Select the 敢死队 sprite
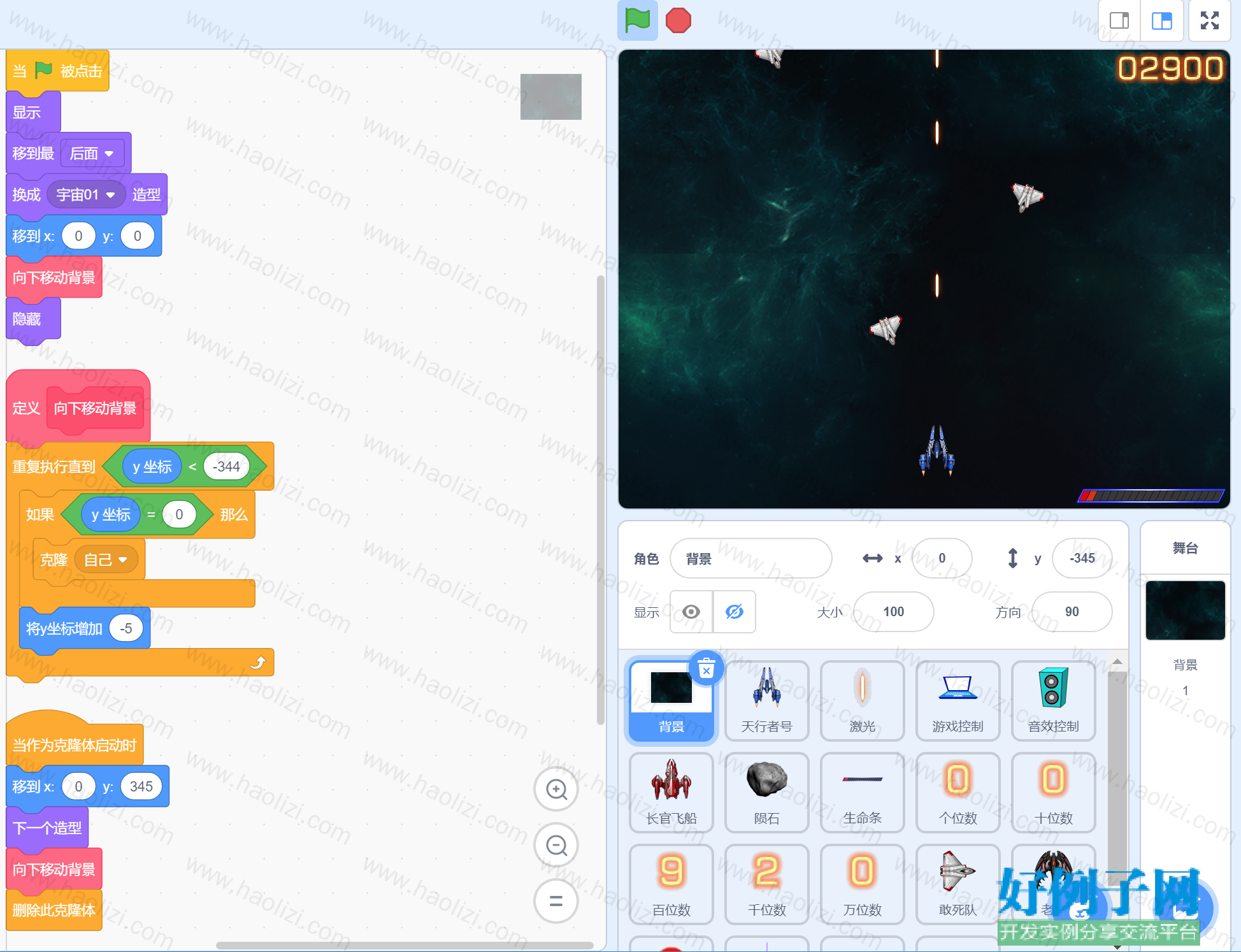1241x952 pixels. (958, 884)
